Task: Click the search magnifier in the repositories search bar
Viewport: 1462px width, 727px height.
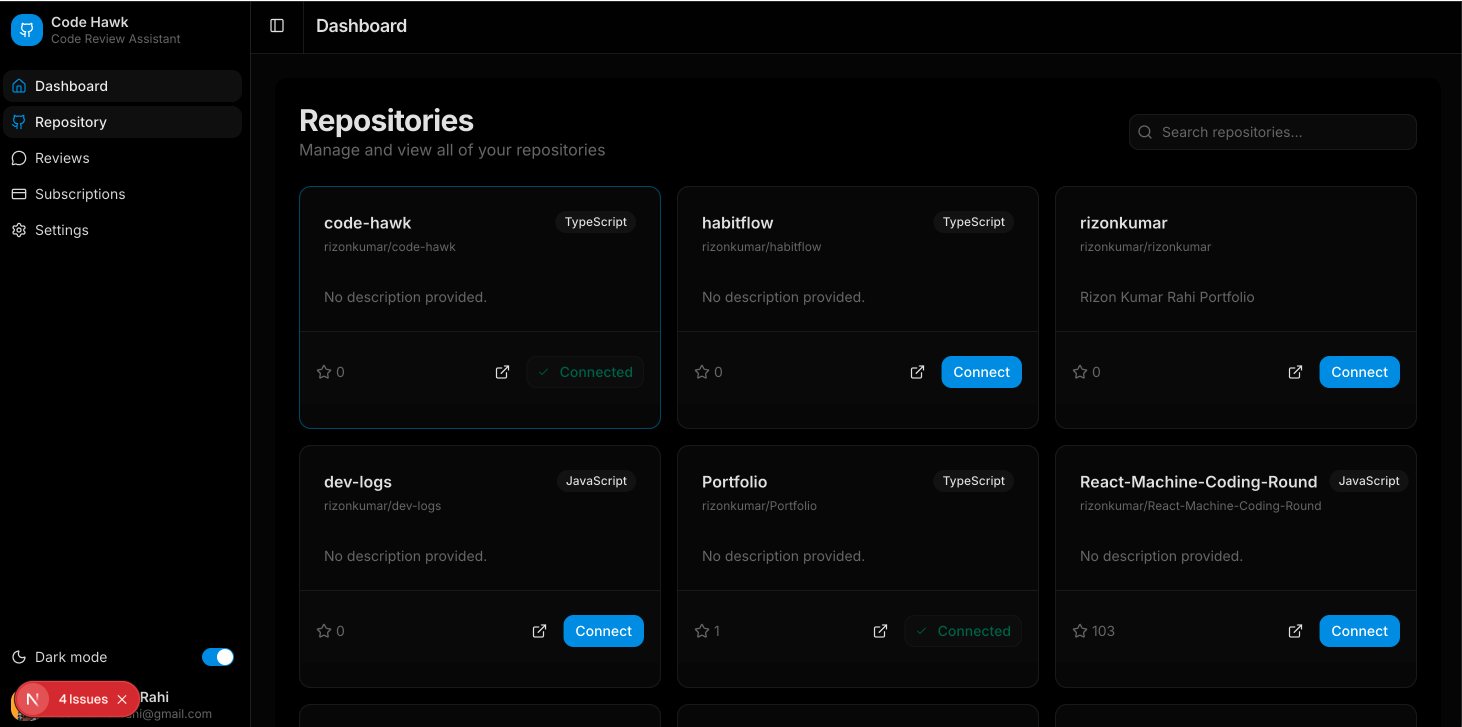Action: pyautogui.click(x=1145, y=131)
